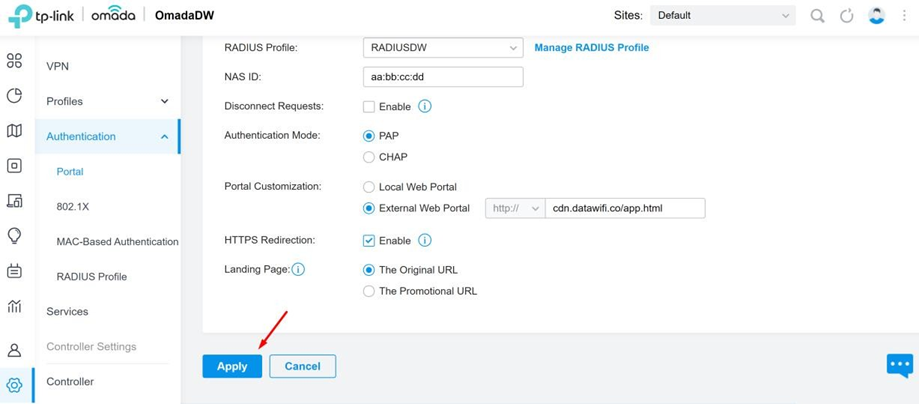
Task: Open the Manage RADIUS Profile link
Action: tap(591, 48)
